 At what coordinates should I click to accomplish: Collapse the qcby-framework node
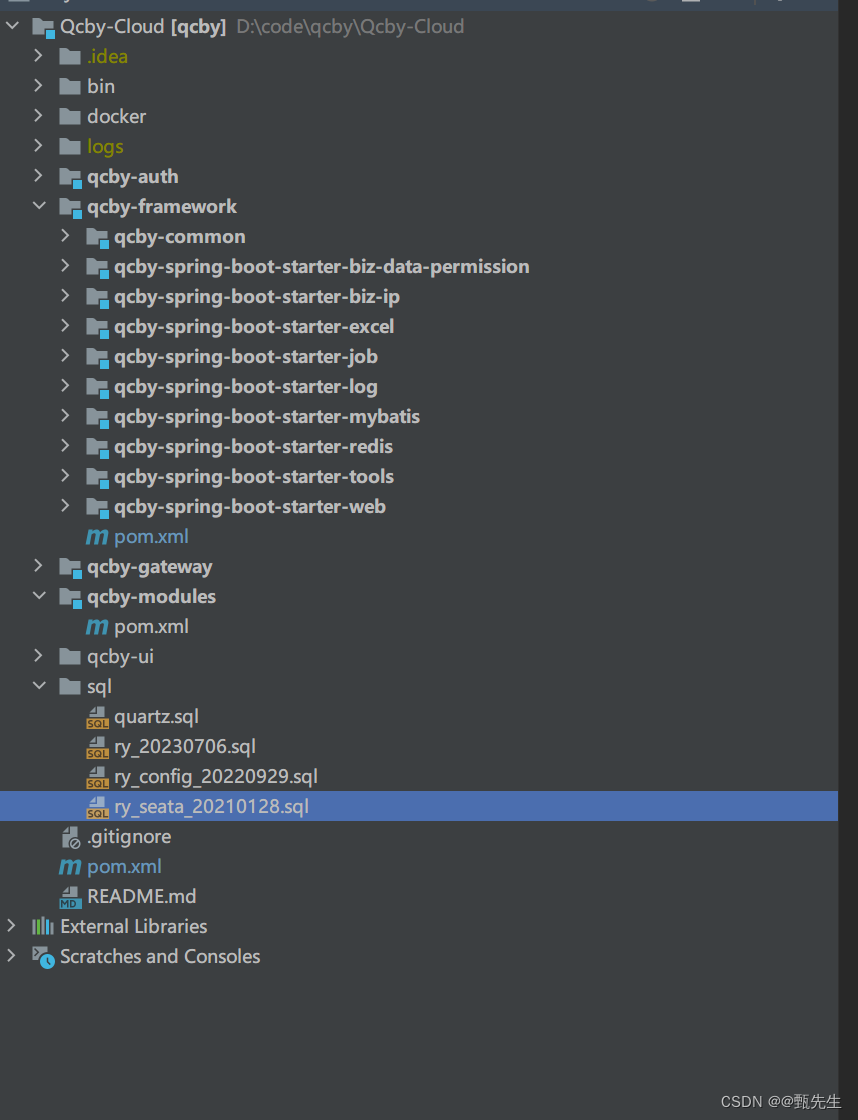[x=38, y=206]
